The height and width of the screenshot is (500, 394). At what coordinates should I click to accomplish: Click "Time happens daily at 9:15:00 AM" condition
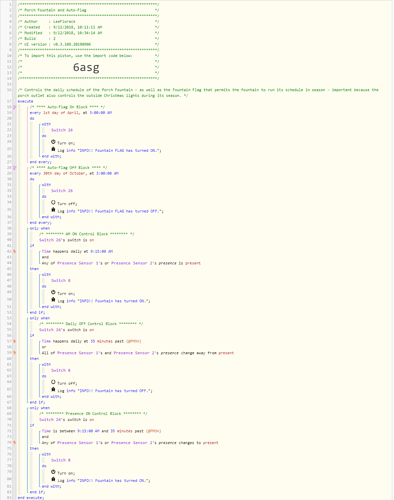(x=77, y=252)
